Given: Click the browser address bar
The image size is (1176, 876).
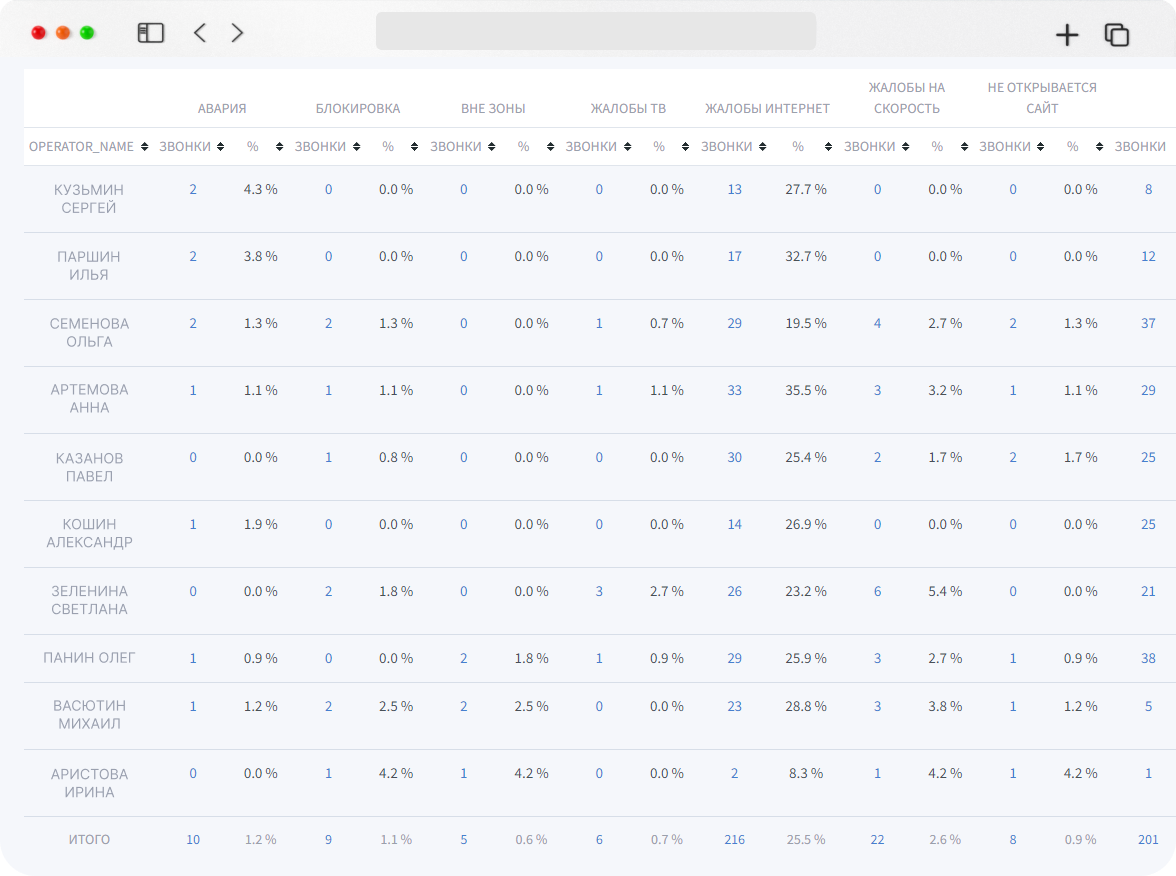Looking at the screenshot, I should tap(596, 31).
